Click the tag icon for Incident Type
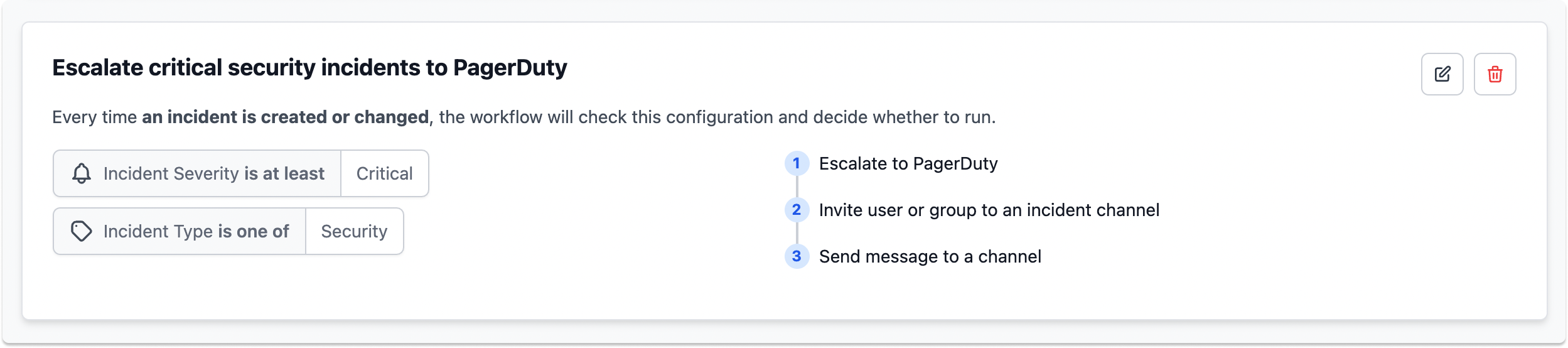The width and height of the screenshot is (1568, 348). tap(82, 231)
